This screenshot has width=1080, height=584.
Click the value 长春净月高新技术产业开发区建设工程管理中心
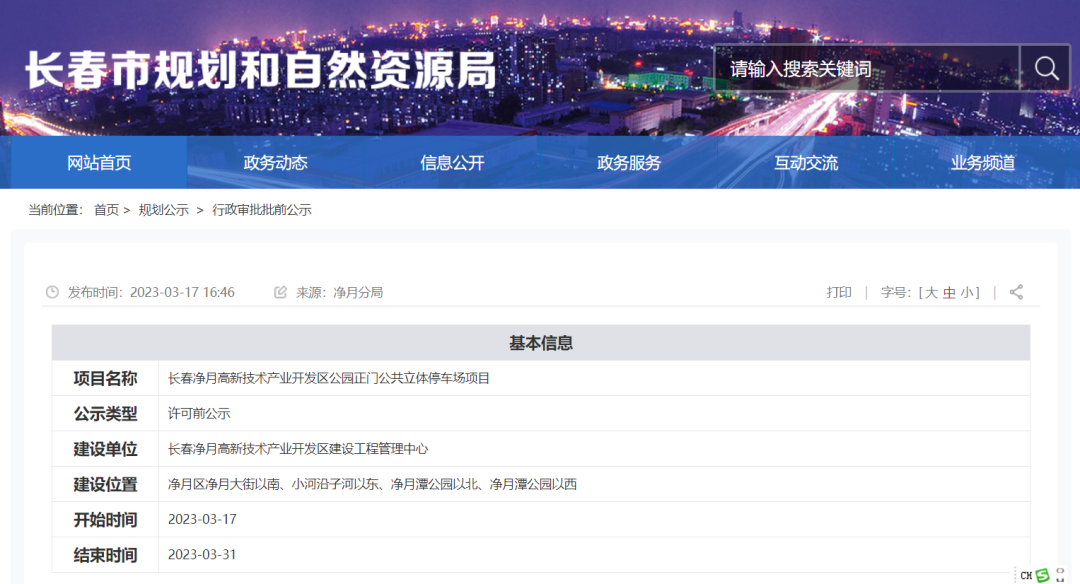(x=298, y=449)
